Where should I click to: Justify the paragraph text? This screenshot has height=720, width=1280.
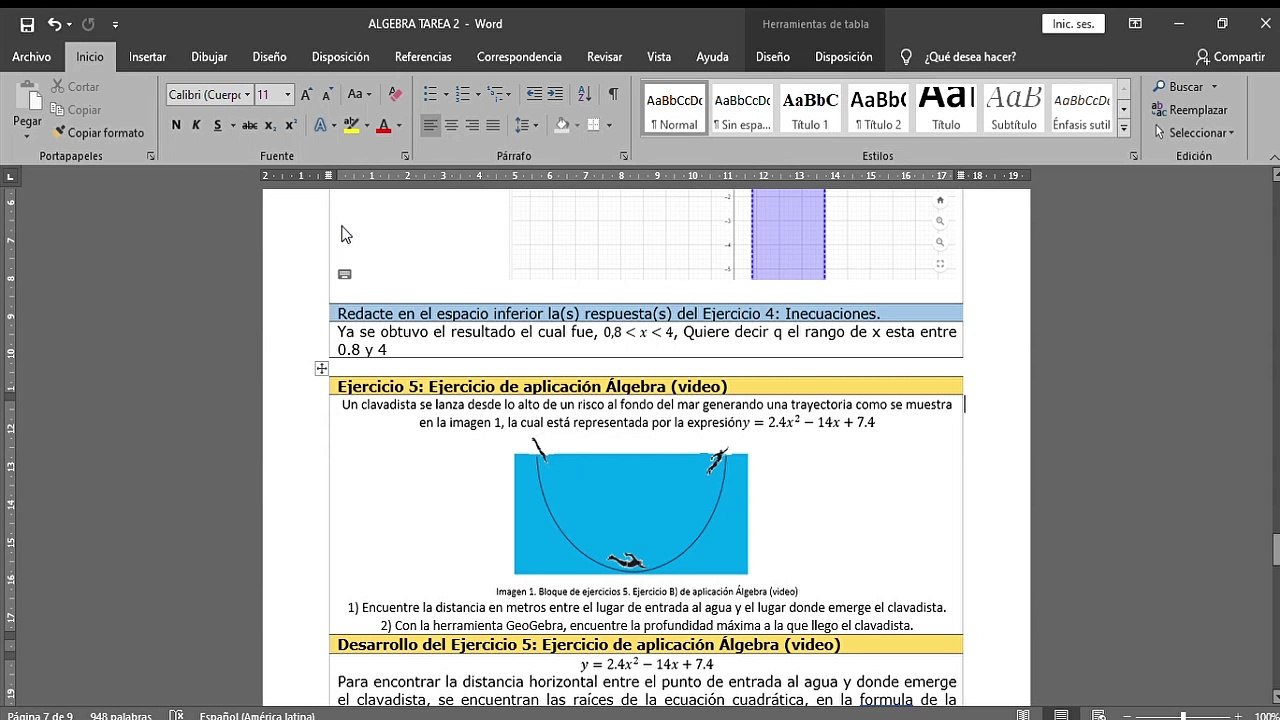click(493, 125)
